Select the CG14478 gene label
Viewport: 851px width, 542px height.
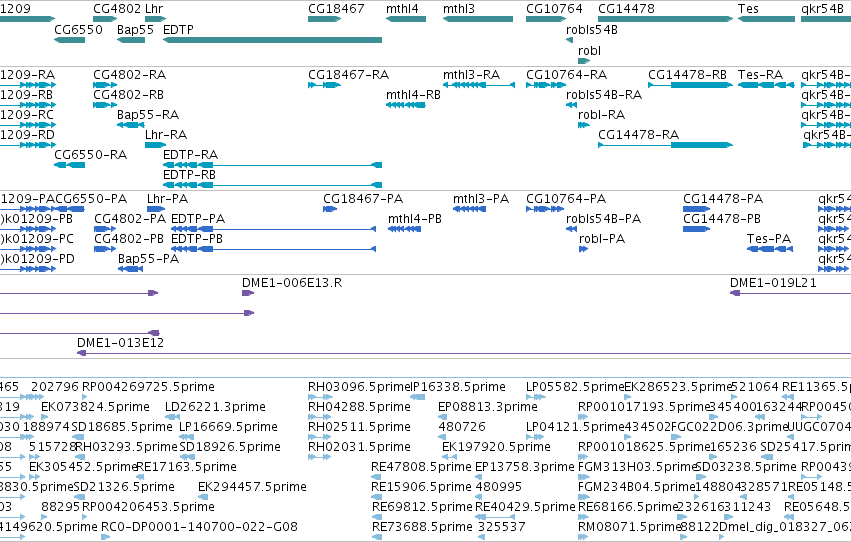[626, 9]
